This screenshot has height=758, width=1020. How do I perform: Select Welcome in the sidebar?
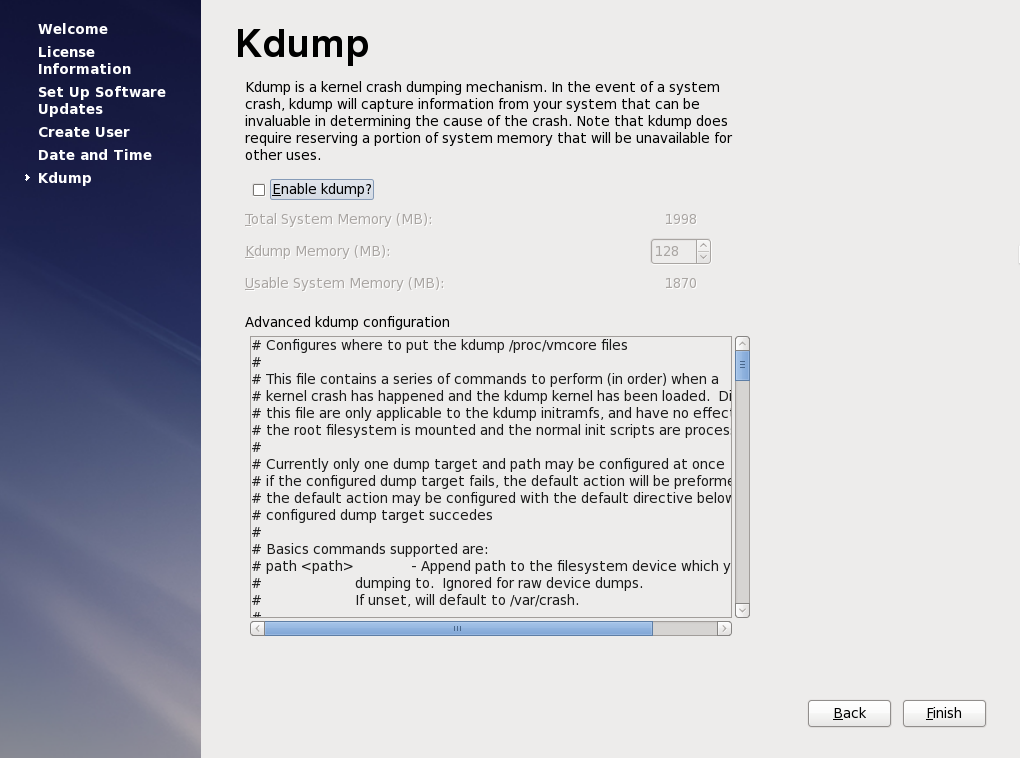73,29
